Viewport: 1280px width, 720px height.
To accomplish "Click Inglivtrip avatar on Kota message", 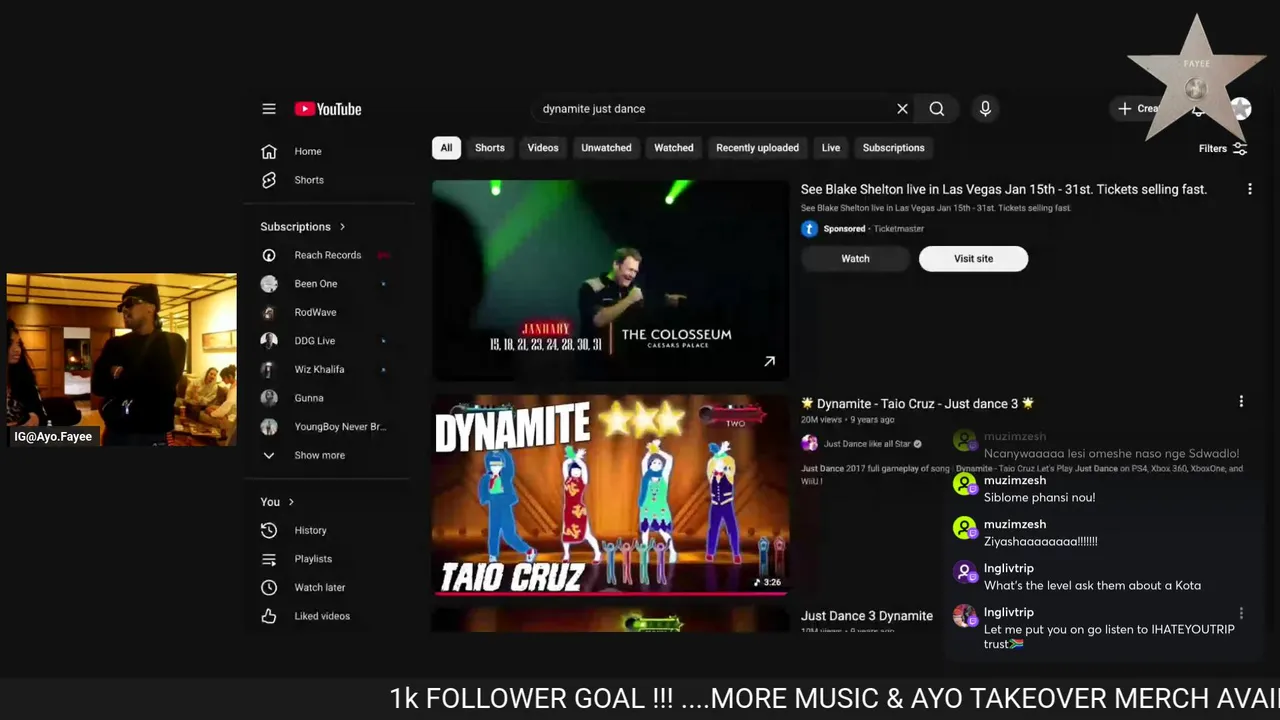I will pos(964,572).
